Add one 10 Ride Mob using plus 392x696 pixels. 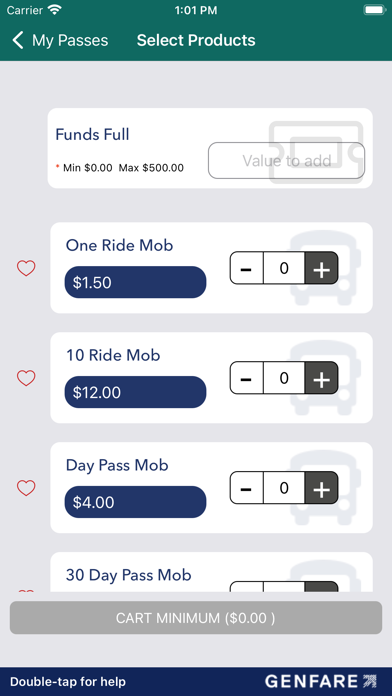click(x=321, y=378)
